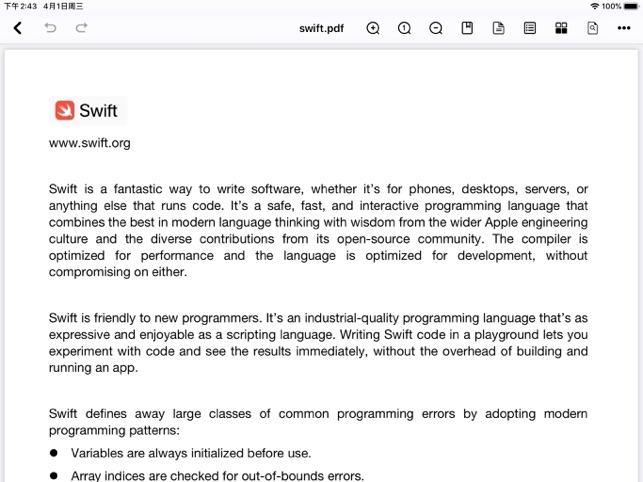Viewport: 643px width, 482px height.
Task: Zoom in with the plus magnifier
Action: (373, 28)
